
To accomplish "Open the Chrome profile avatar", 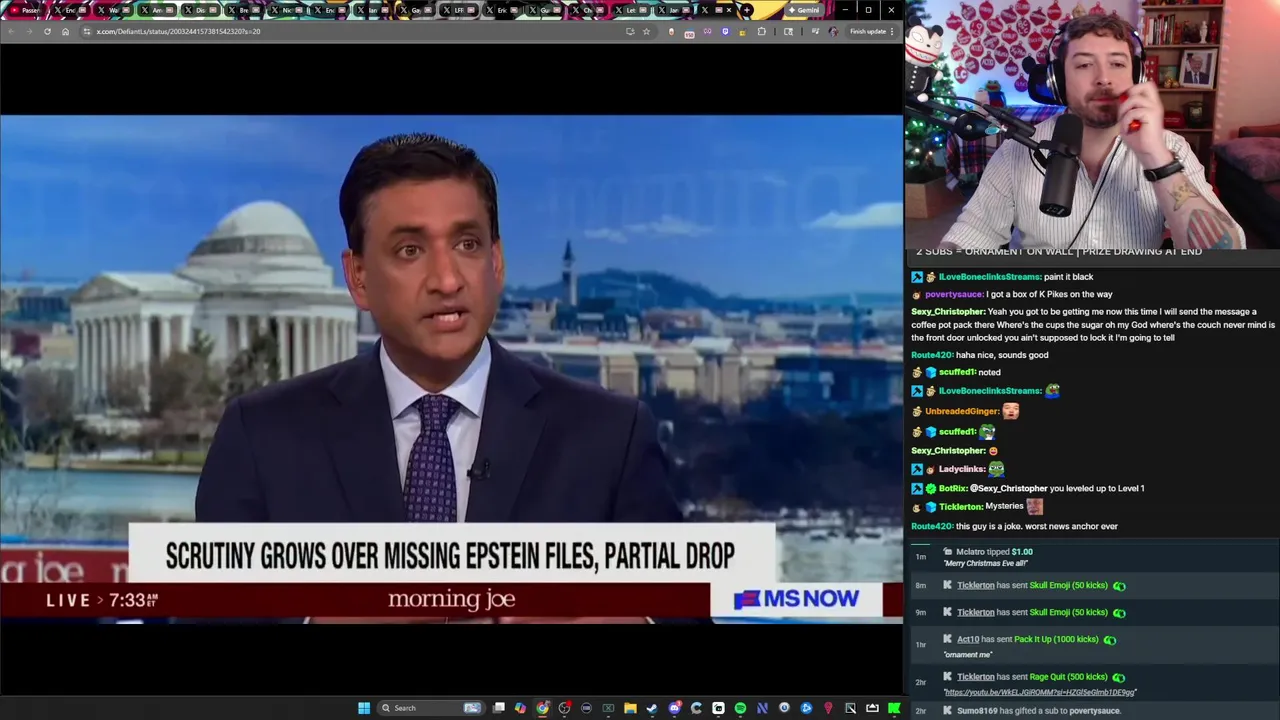I will [x=834, y=31].
